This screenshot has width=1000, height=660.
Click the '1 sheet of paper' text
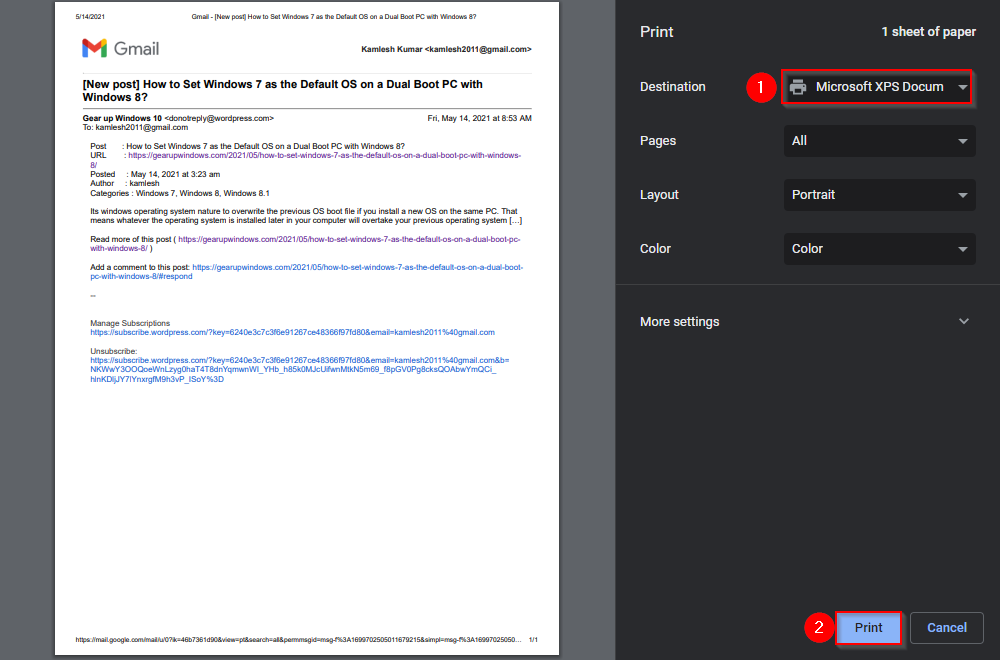pyautogui.click(x=929, y=32)
